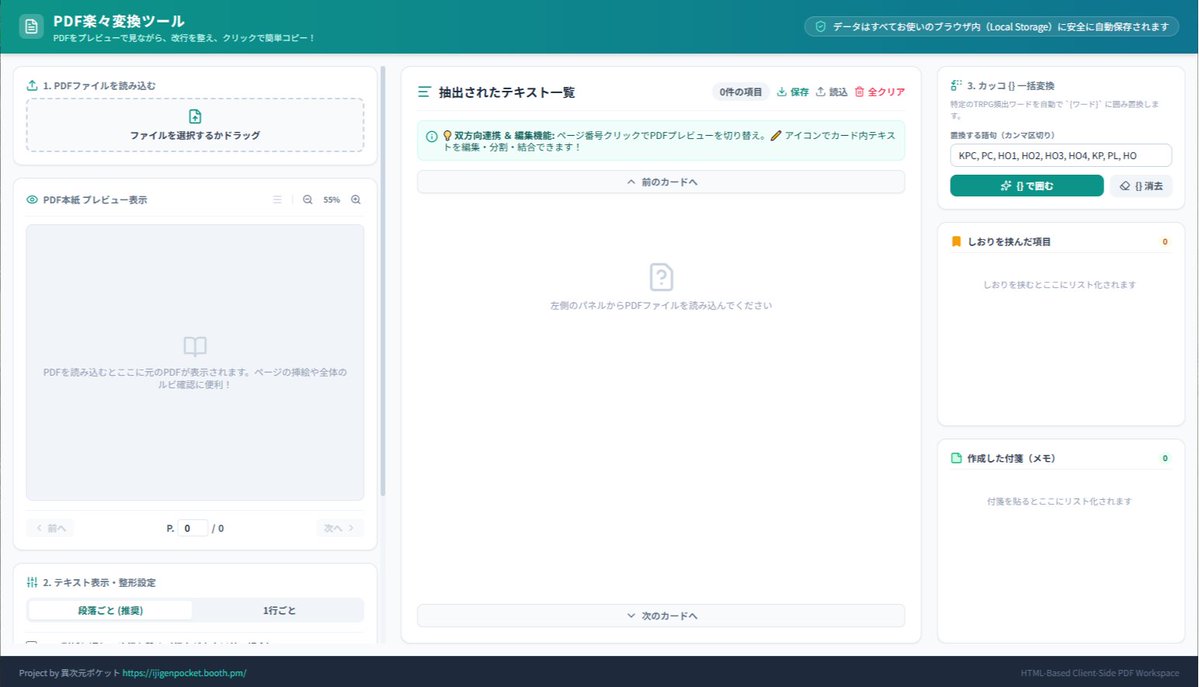Click the green sticky note icon beside 作成した付箋
The width and height of the screenshot is (1199, 687).
(x=956, y=458)
